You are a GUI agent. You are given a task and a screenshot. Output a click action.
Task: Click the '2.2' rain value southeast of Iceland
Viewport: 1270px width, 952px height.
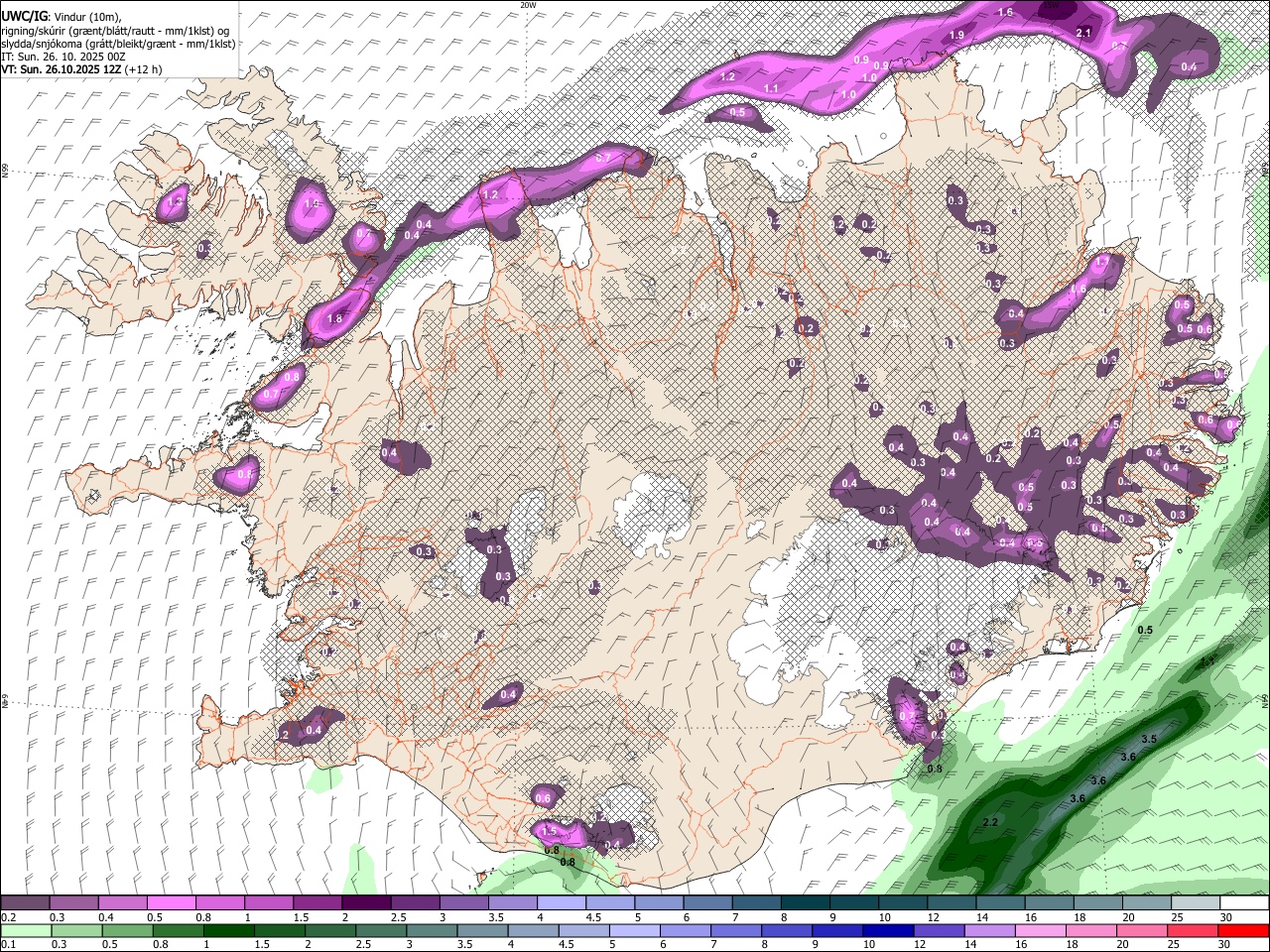click(x=989, y=823)
